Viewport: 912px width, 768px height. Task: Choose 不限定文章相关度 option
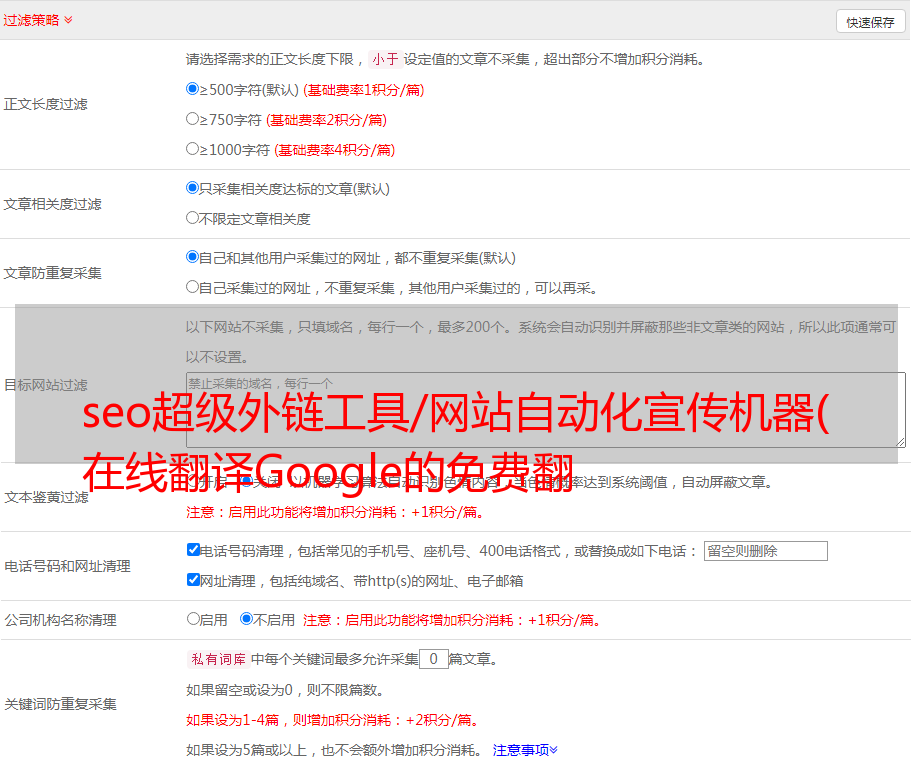pyautogui.click(x=193, y=218)
